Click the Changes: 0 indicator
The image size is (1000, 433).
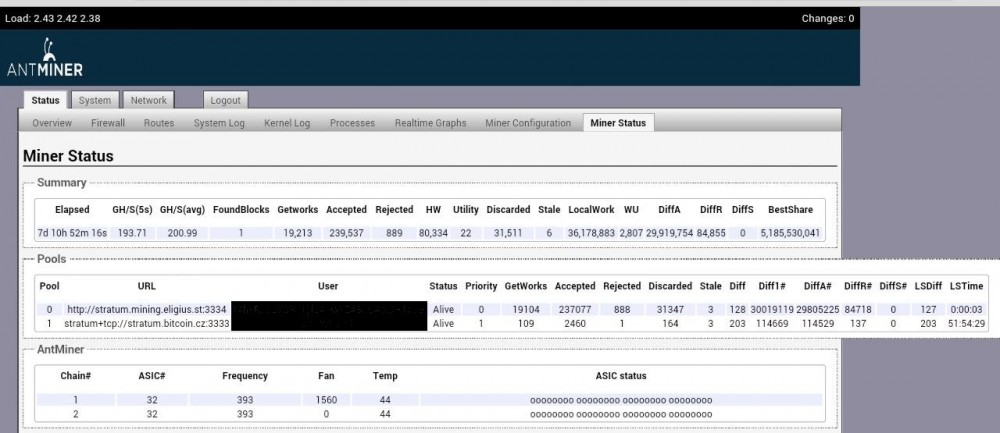[x=827, y=18]
